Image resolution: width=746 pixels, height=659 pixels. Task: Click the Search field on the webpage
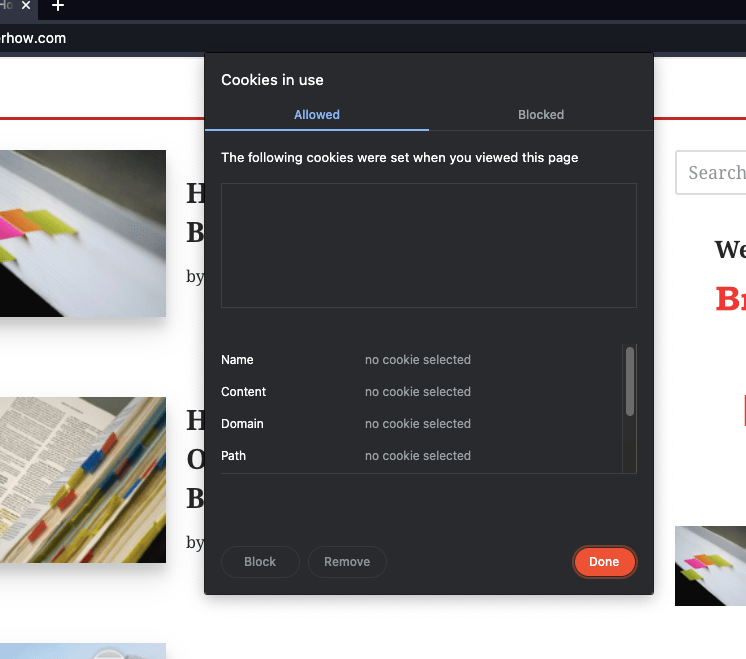pyautogui.click(x=711, y=172)
